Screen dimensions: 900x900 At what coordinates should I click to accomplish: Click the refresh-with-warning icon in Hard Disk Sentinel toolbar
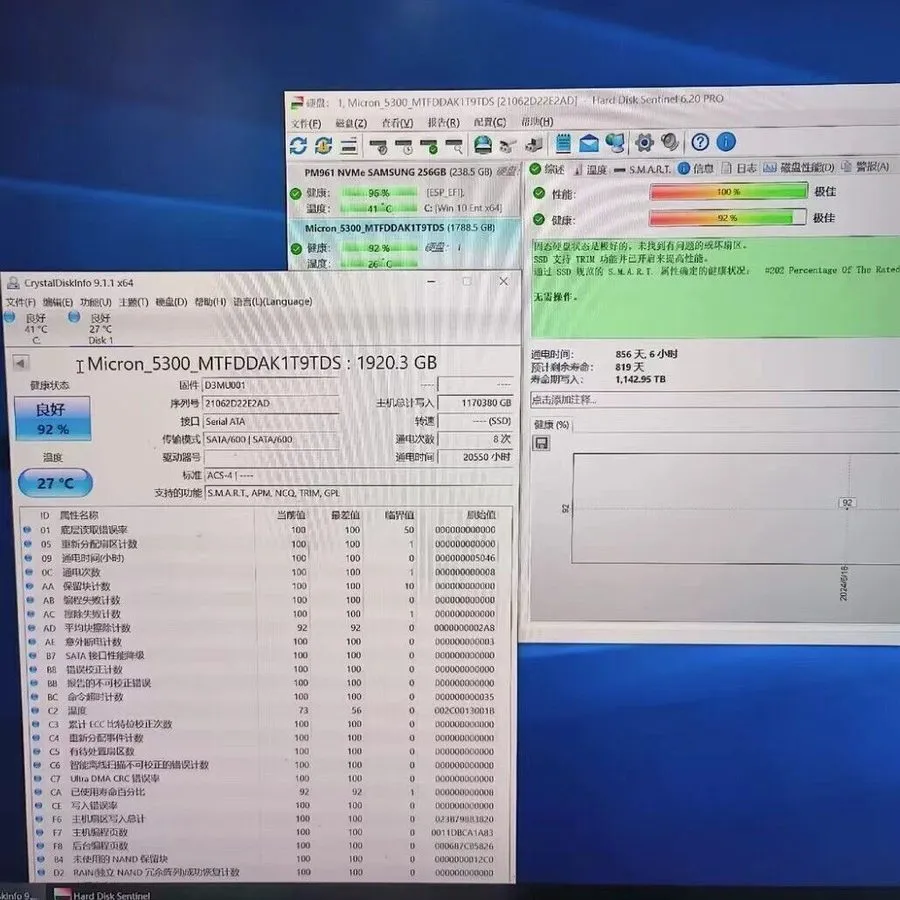point(323,145)
